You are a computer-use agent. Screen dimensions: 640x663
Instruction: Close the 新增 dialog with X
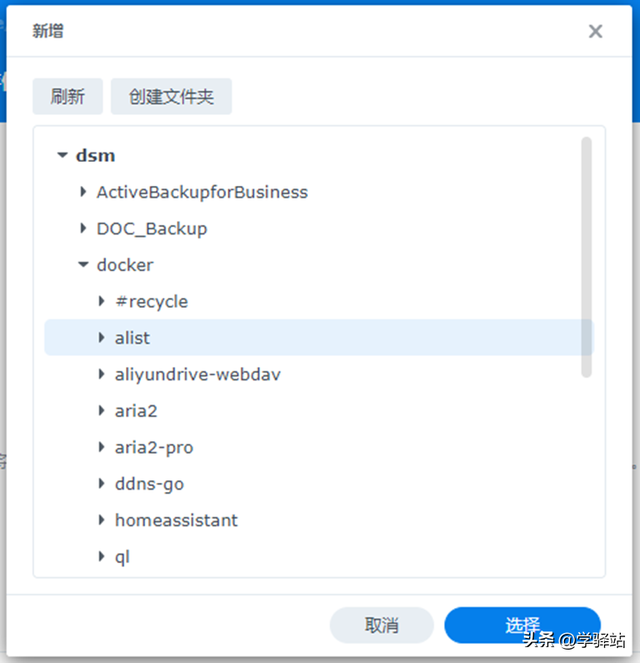coord(595,31)
